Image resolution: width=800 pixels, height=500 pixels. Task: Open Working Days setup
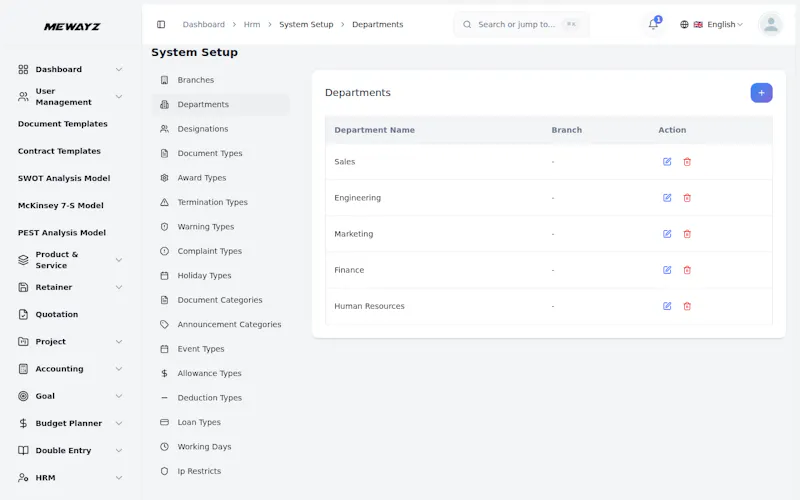click(221, 447)
